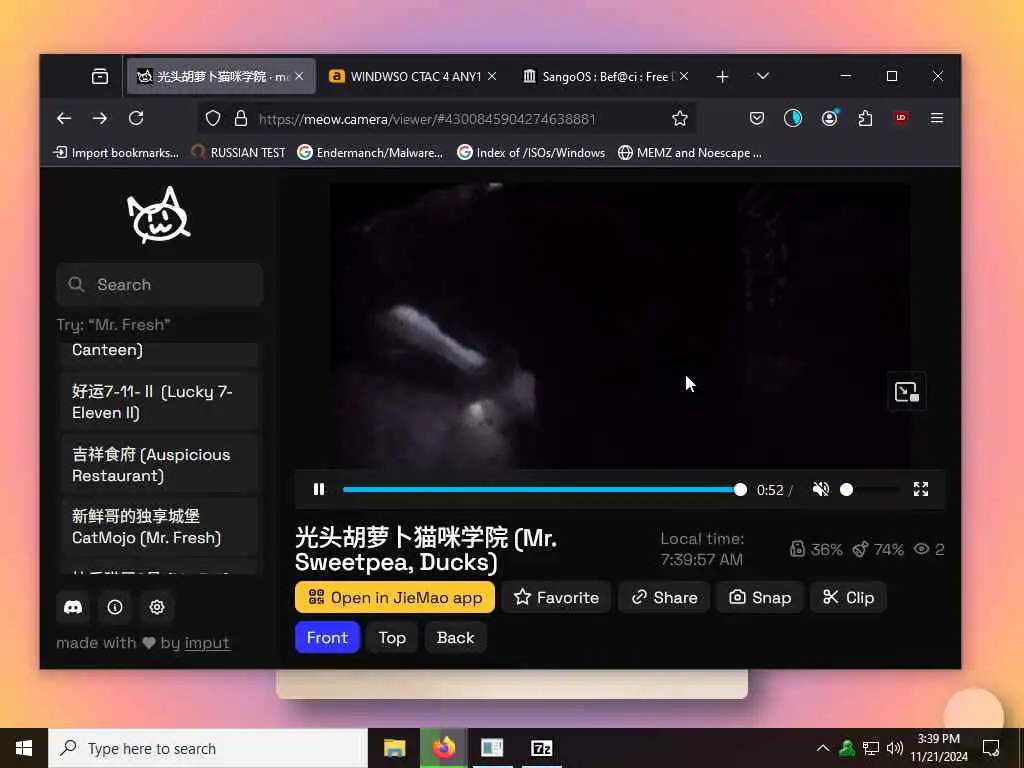Click the Share button
This screenshot has width=1024, height=768.
point(664,597)
